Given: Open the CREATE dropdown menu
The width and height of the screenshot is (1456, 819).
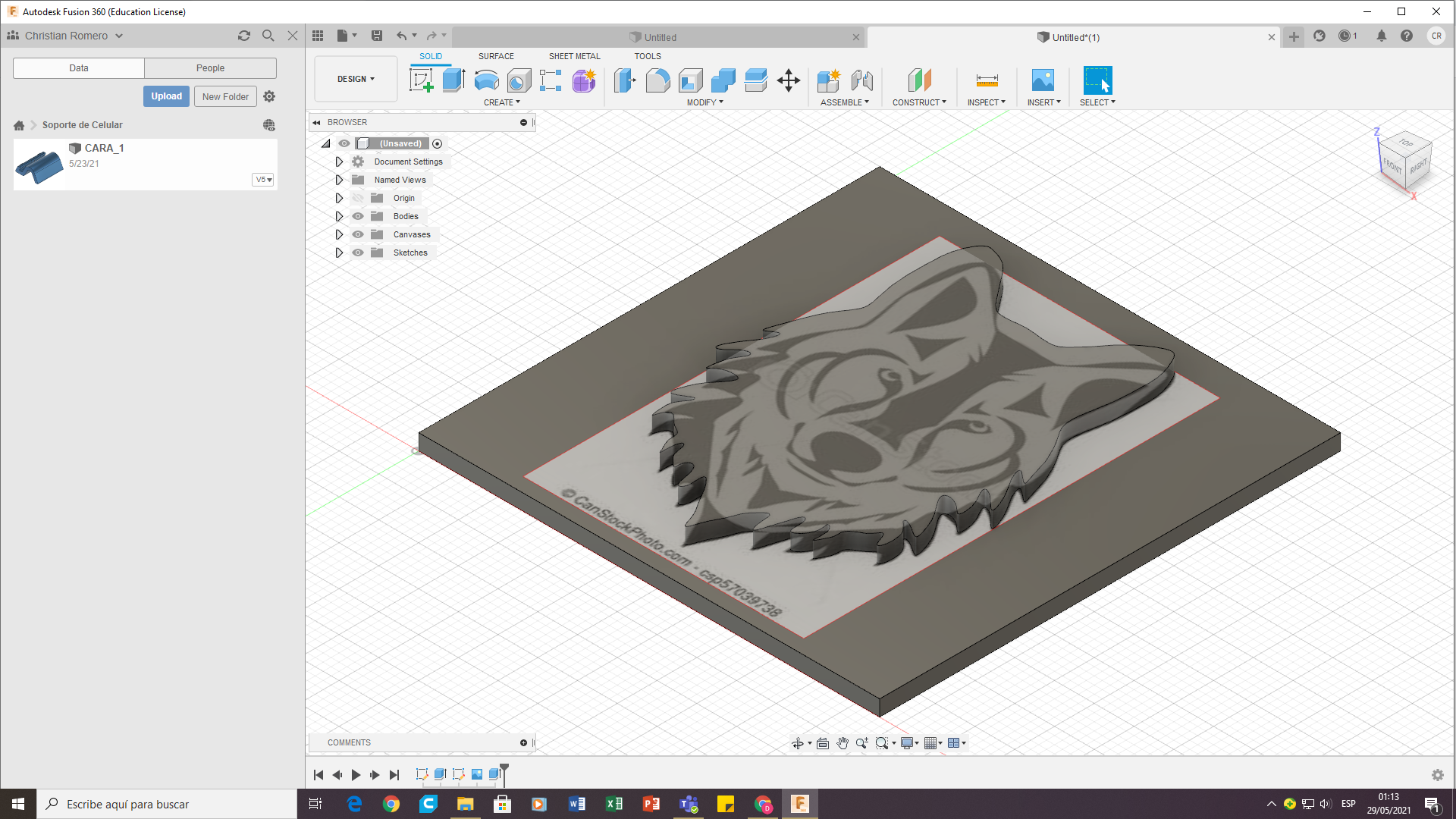Looking at the screenshot, I should click(502, 102).
